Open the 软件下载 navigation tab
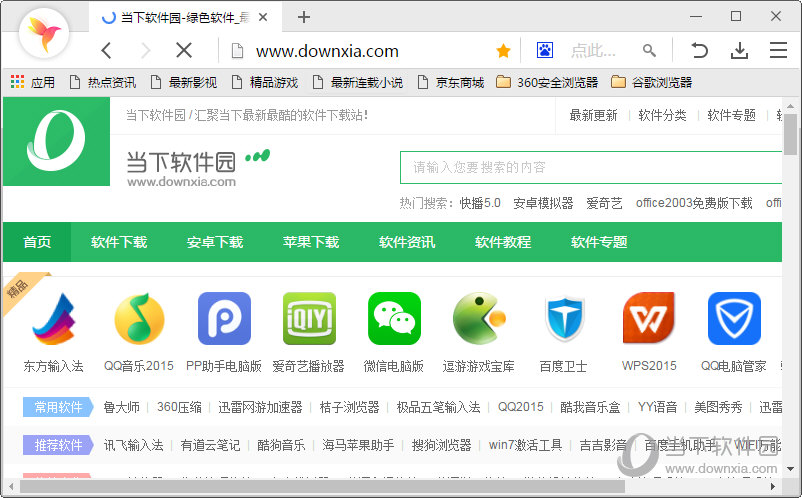Screen dimensions: 802x498 (119, 242)
